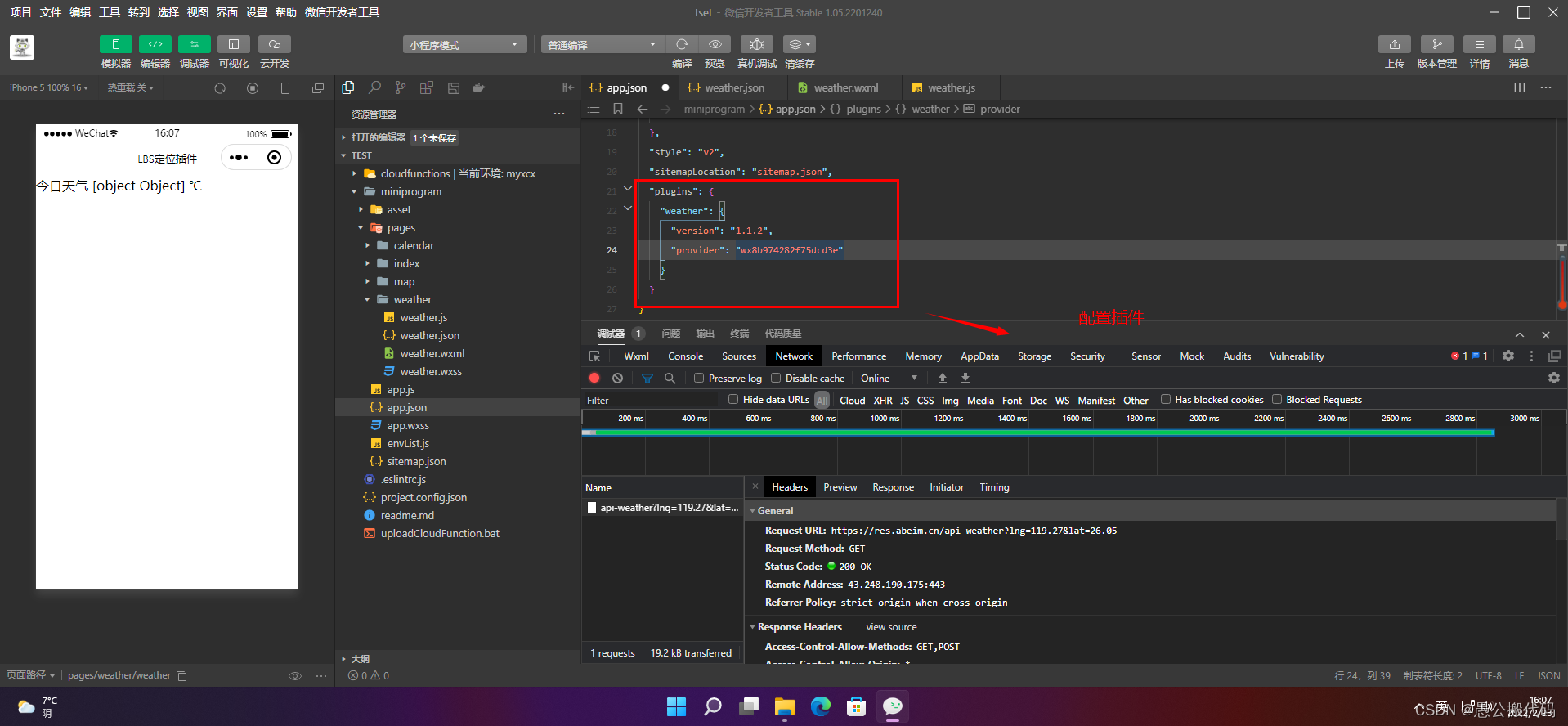Click the simulator refresh icon
This screenshot has width=1568, height=726.
[x=220, y=88]
